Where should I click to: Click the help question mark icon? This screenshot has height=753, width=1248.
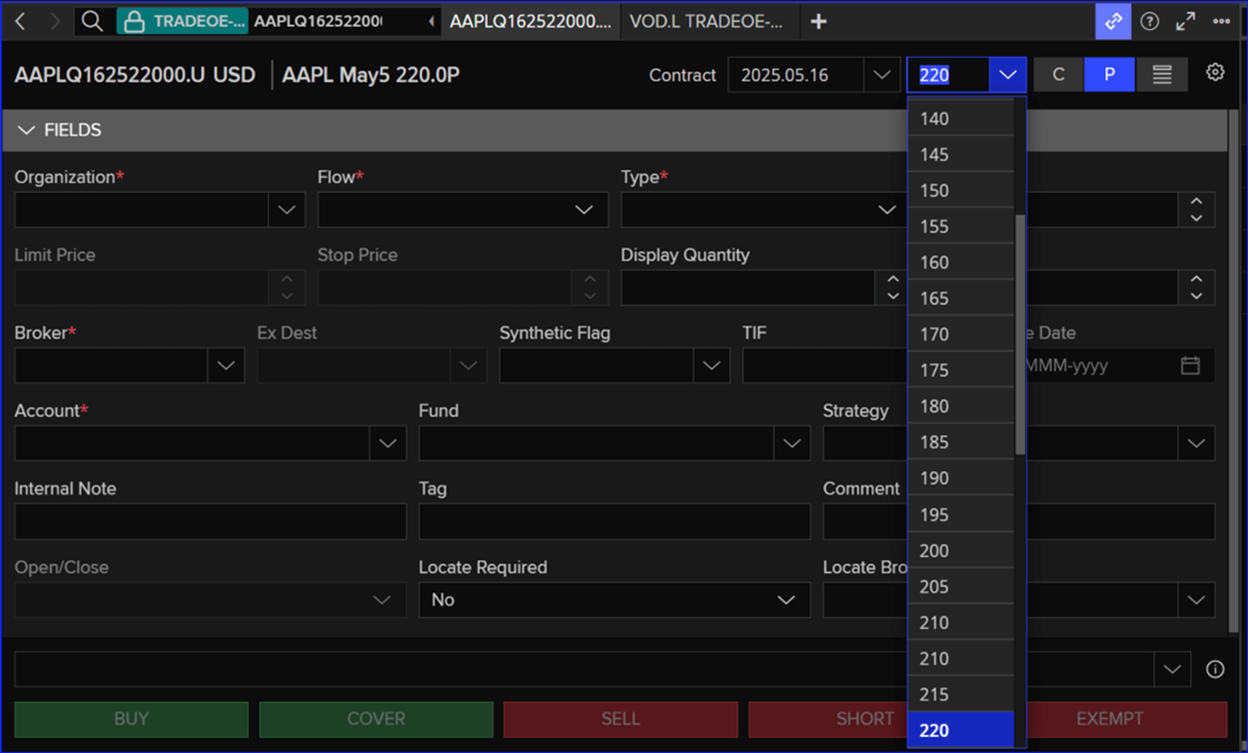tap(1149, 20)
